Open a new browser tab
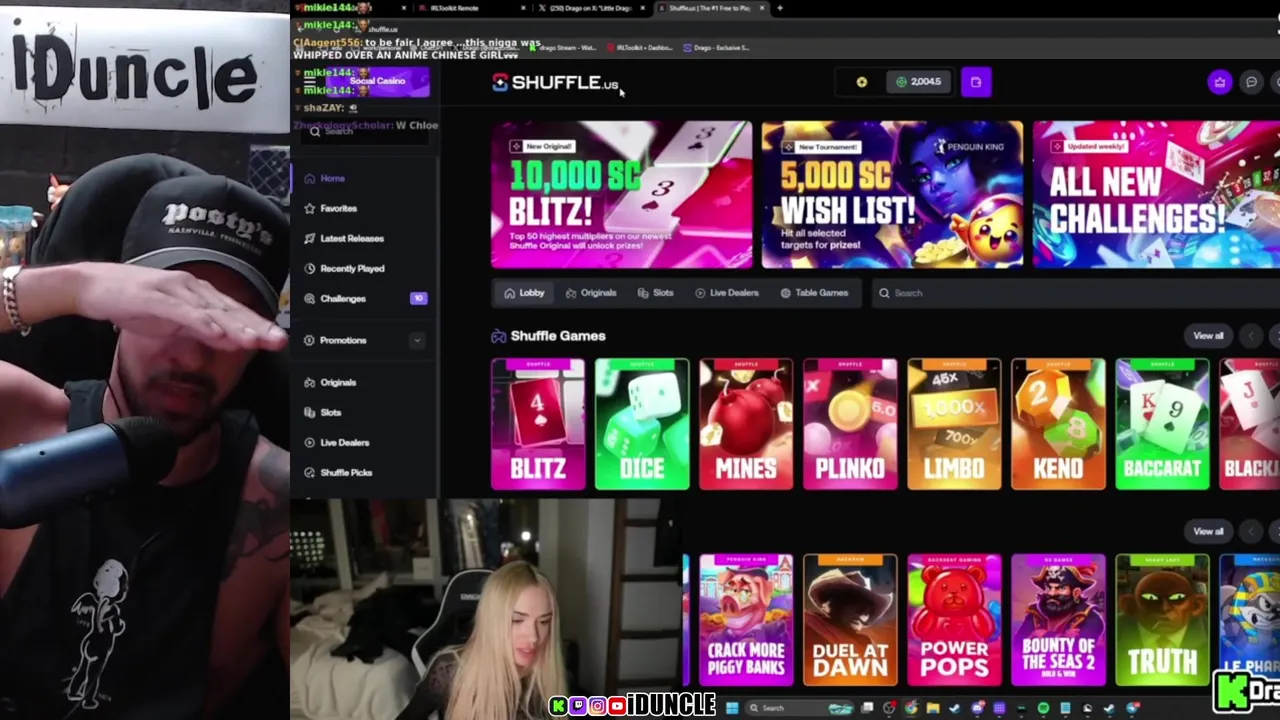Image resolution: width=1280 pixels, height=720 pixels. pyautogui.click(x=780, y=8)
